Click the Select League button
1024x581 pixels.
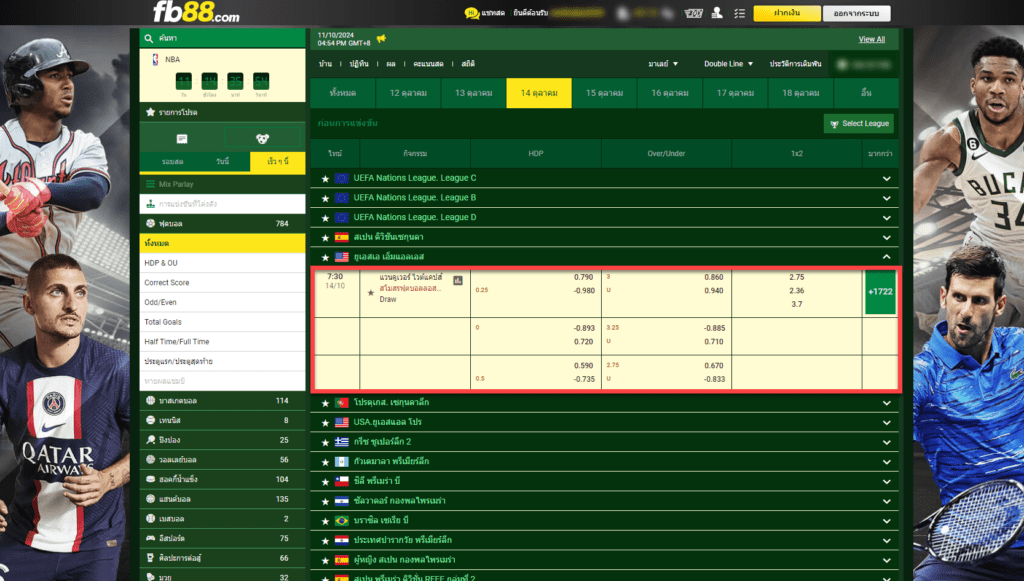coord(859,123)
